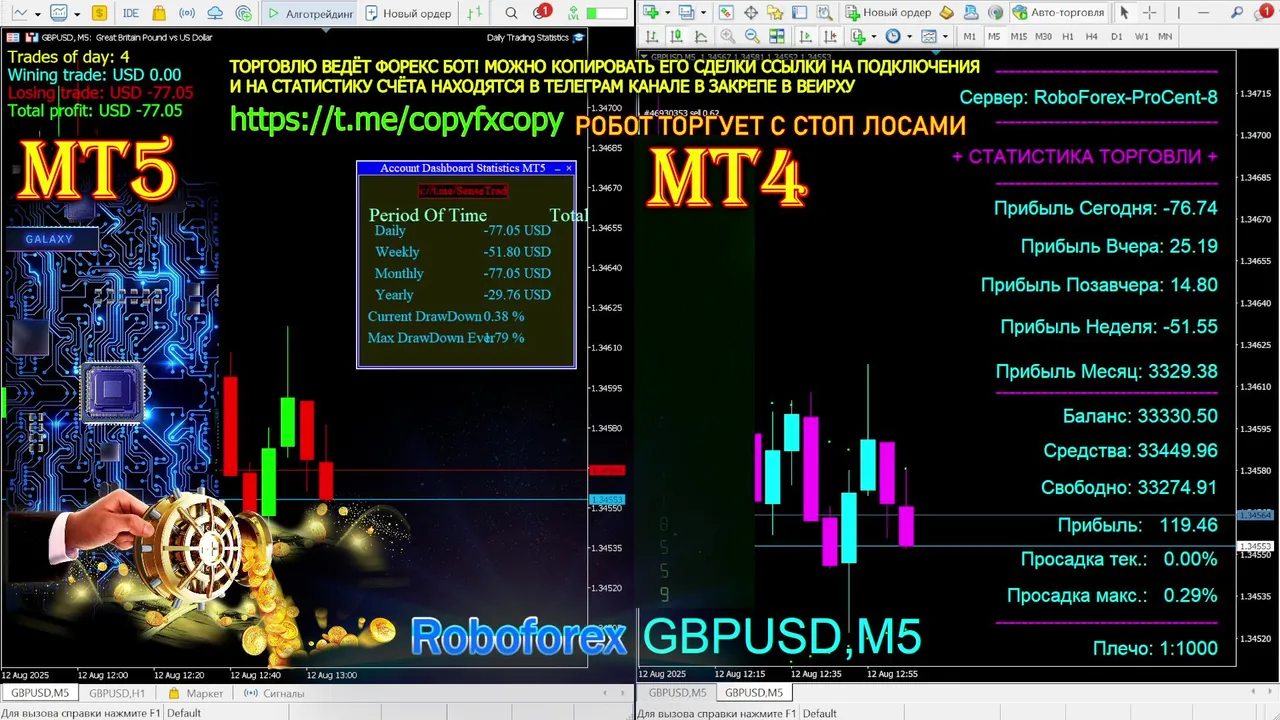Switch to GBPUSD,H1 tab in MT5

[117, 693]
